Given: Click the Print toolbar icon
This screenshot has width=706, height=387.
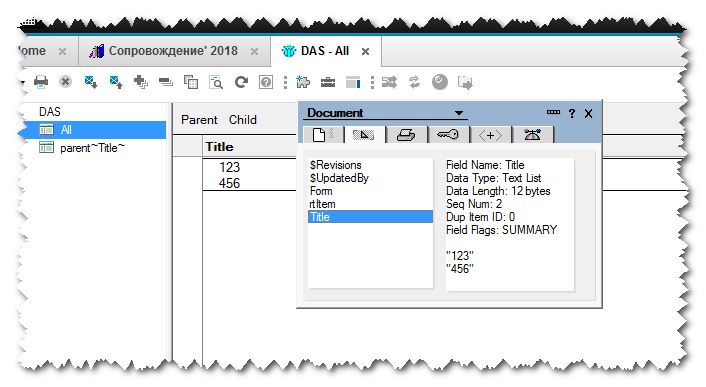Looking at the screenshot, I should point(41,82).
